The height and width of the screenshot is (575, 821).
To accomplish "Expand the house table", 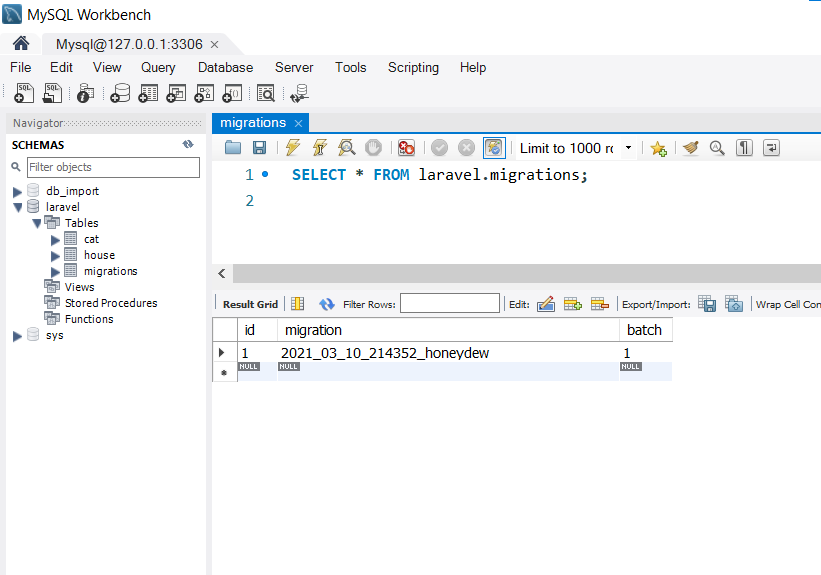I will point(55,256).
